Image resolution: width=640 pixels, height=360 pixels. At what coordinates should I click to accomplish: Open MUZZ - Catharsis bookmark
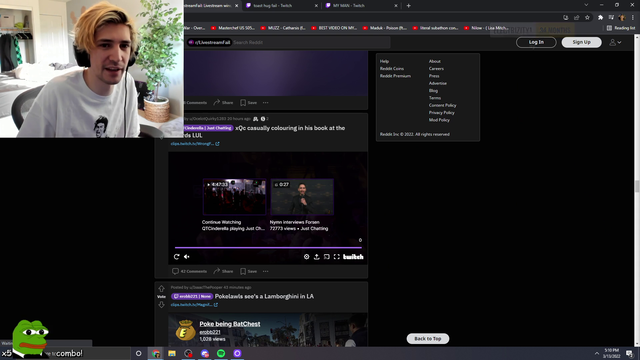pyautogui.click(x=283, y=28)
